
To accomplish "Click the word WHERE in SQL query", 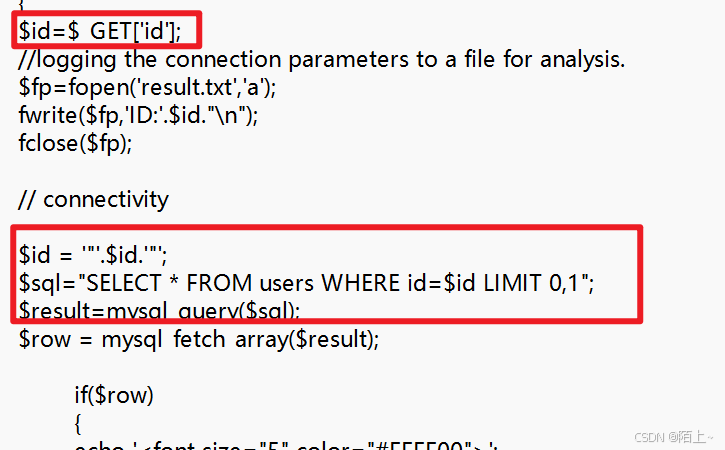I will (x=361, y=283).
